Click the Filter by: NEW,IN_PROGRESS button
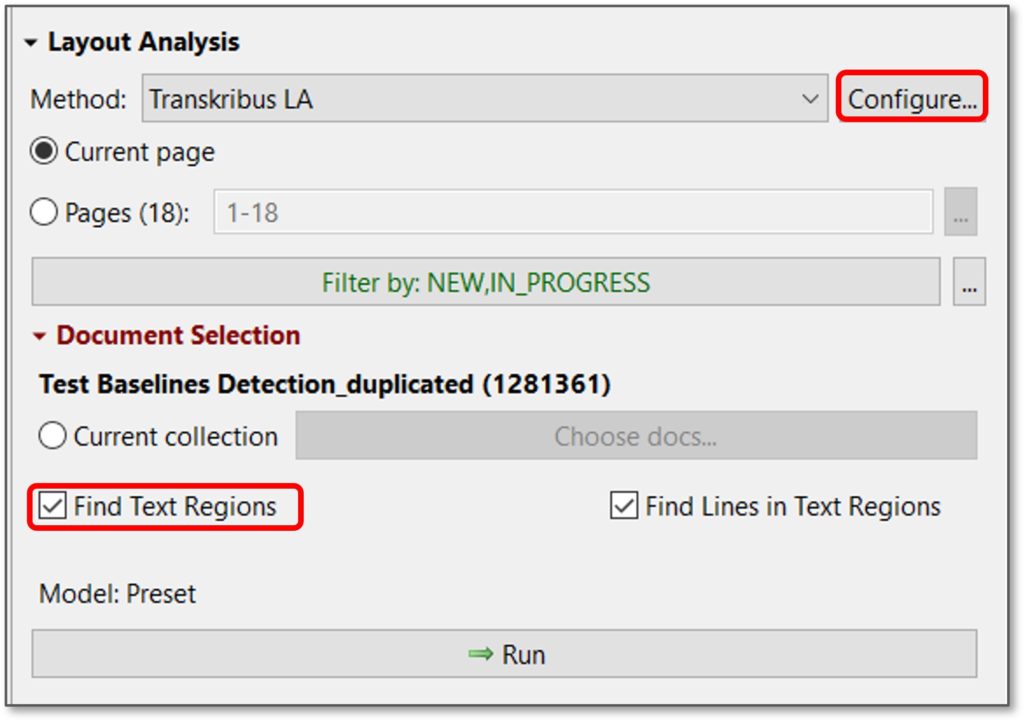Viewport: 1024px width, 721px height. click(x=486, y=282)
